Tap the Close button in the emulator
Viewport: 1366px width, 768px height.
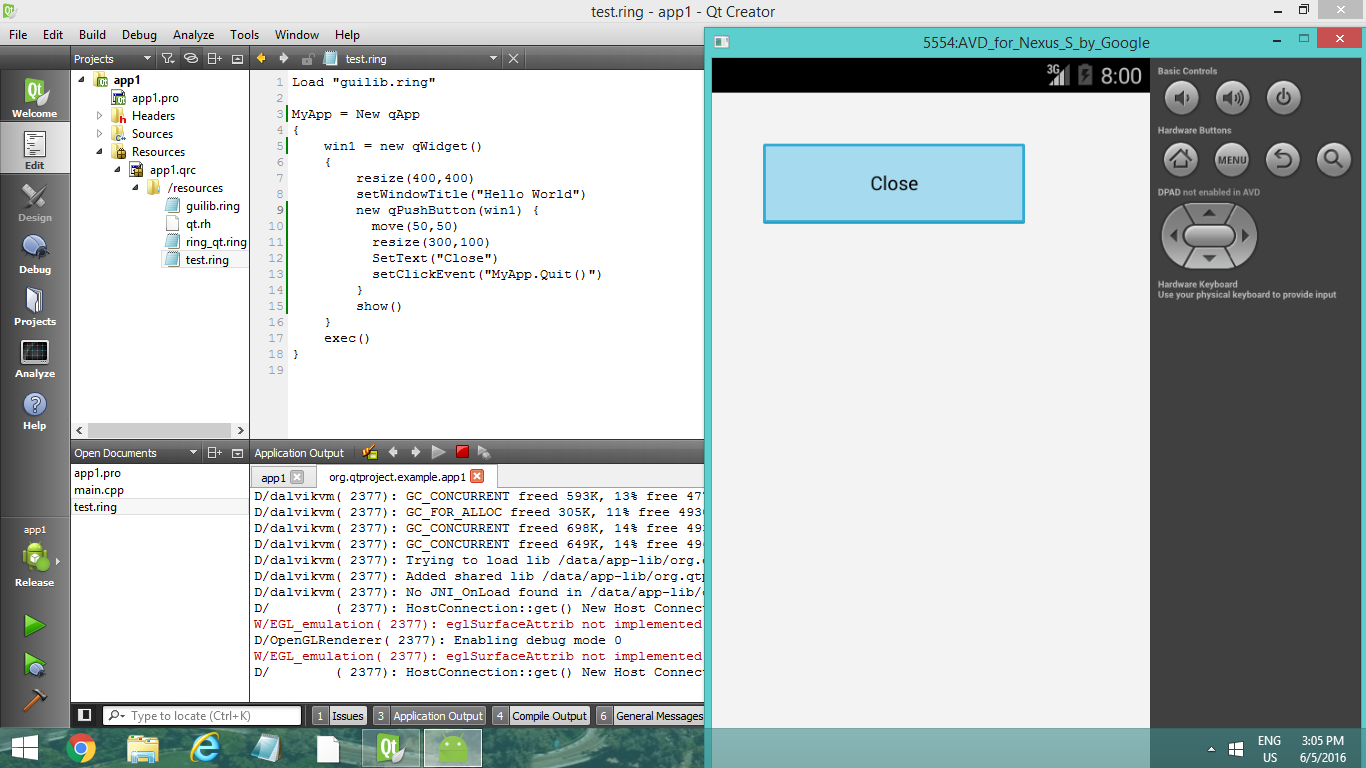click(894, 183)
